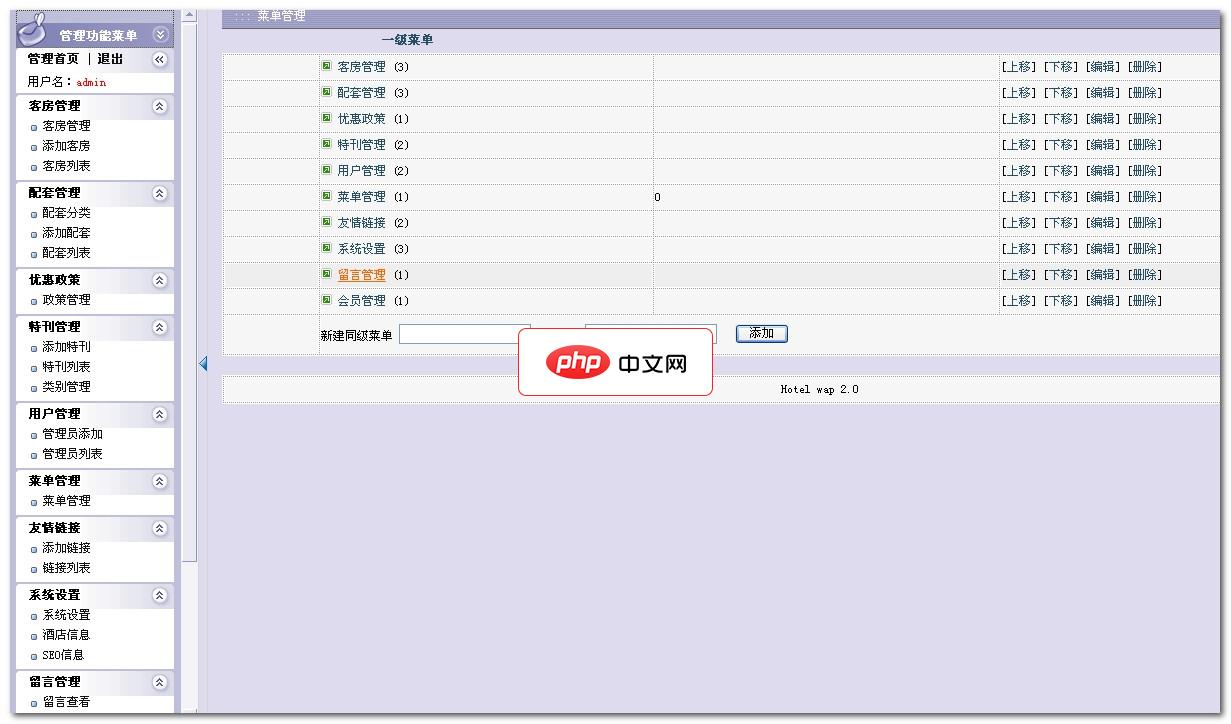Open 配套列表 in the sidebar menu
Screen dimensions: 1231x724
[66, 253]
